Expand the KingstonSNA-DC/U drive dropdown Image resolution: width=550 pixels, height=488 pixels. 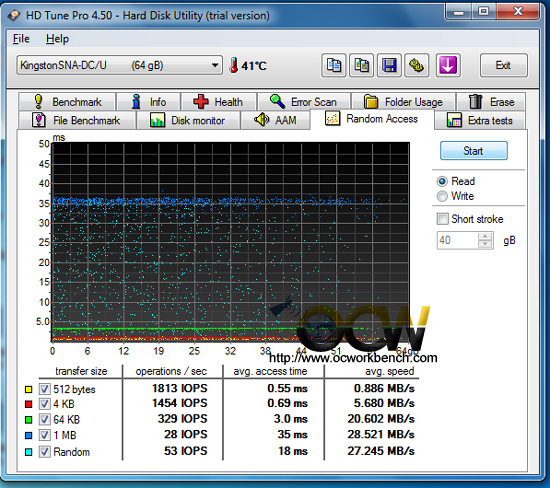[119, 65]
